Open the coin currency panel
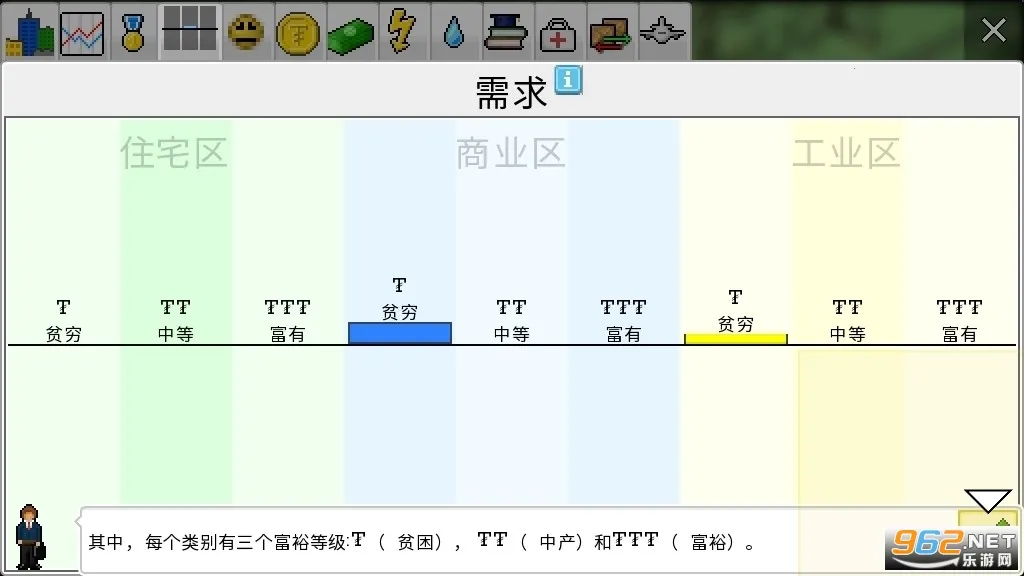 pyautogui.click(x=299, y=31)
